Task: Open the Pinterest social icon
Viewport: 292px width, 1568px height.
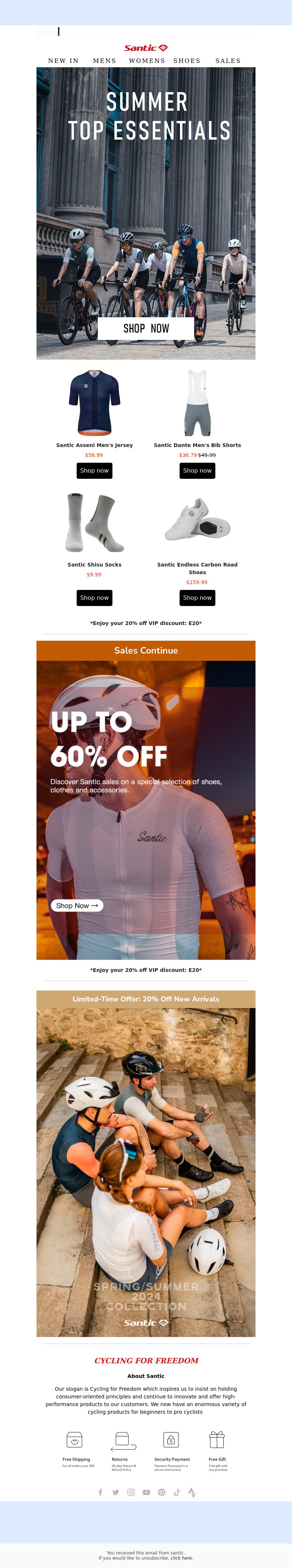Action: click(161, 1492)
